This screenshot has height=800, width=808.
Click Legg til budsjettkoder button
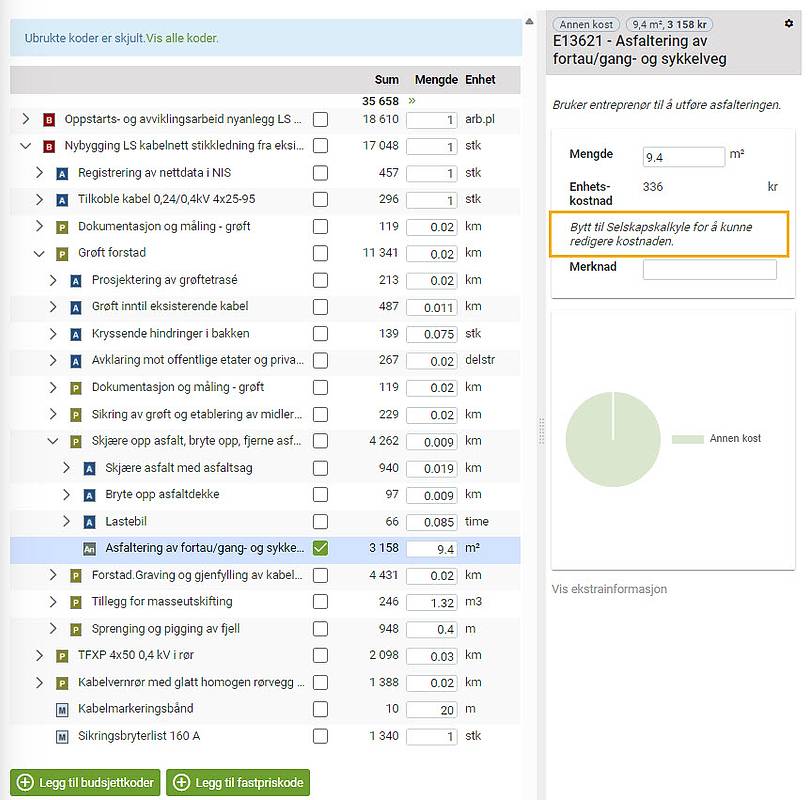[x=85, y=782]
